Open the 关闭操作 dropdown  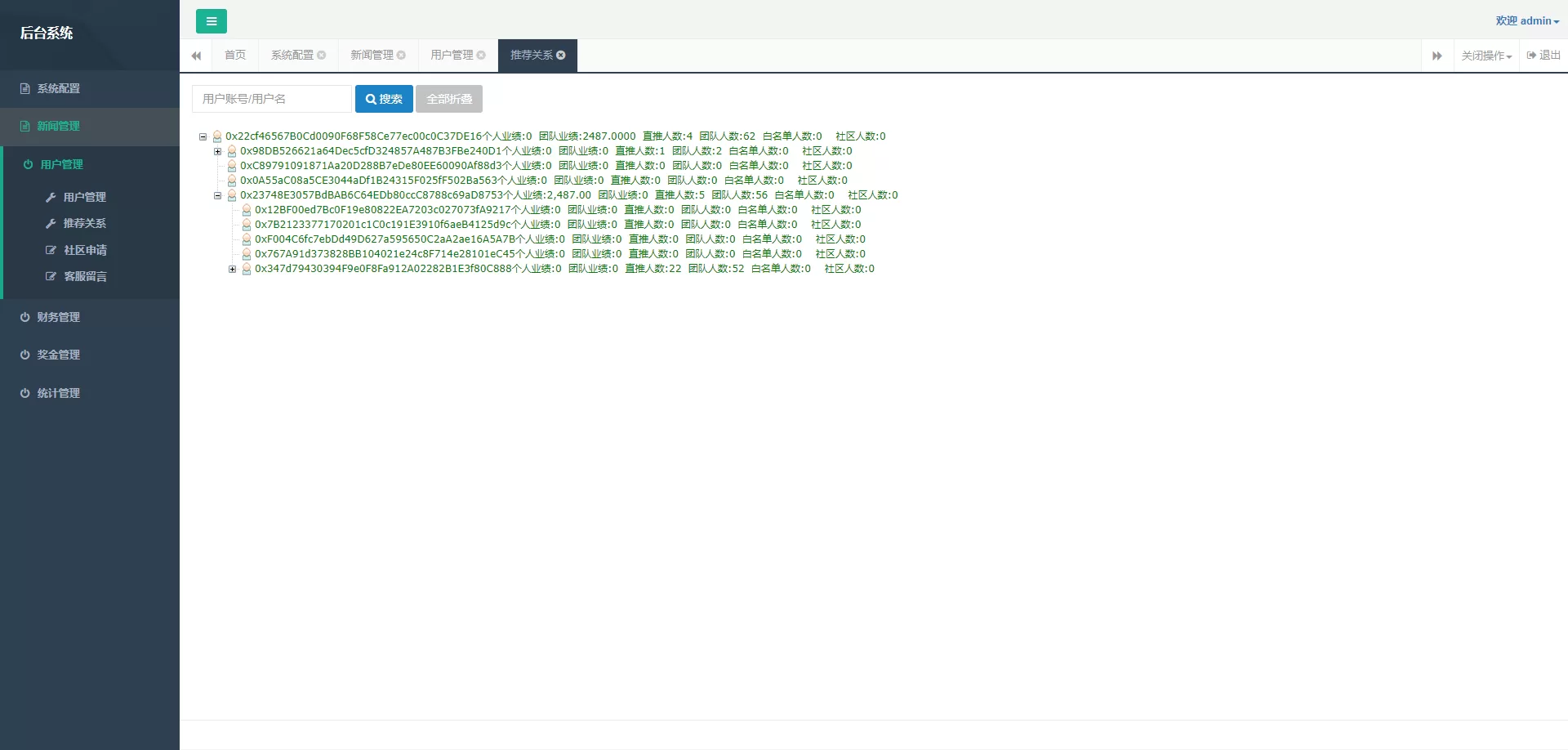(1486, 56)
